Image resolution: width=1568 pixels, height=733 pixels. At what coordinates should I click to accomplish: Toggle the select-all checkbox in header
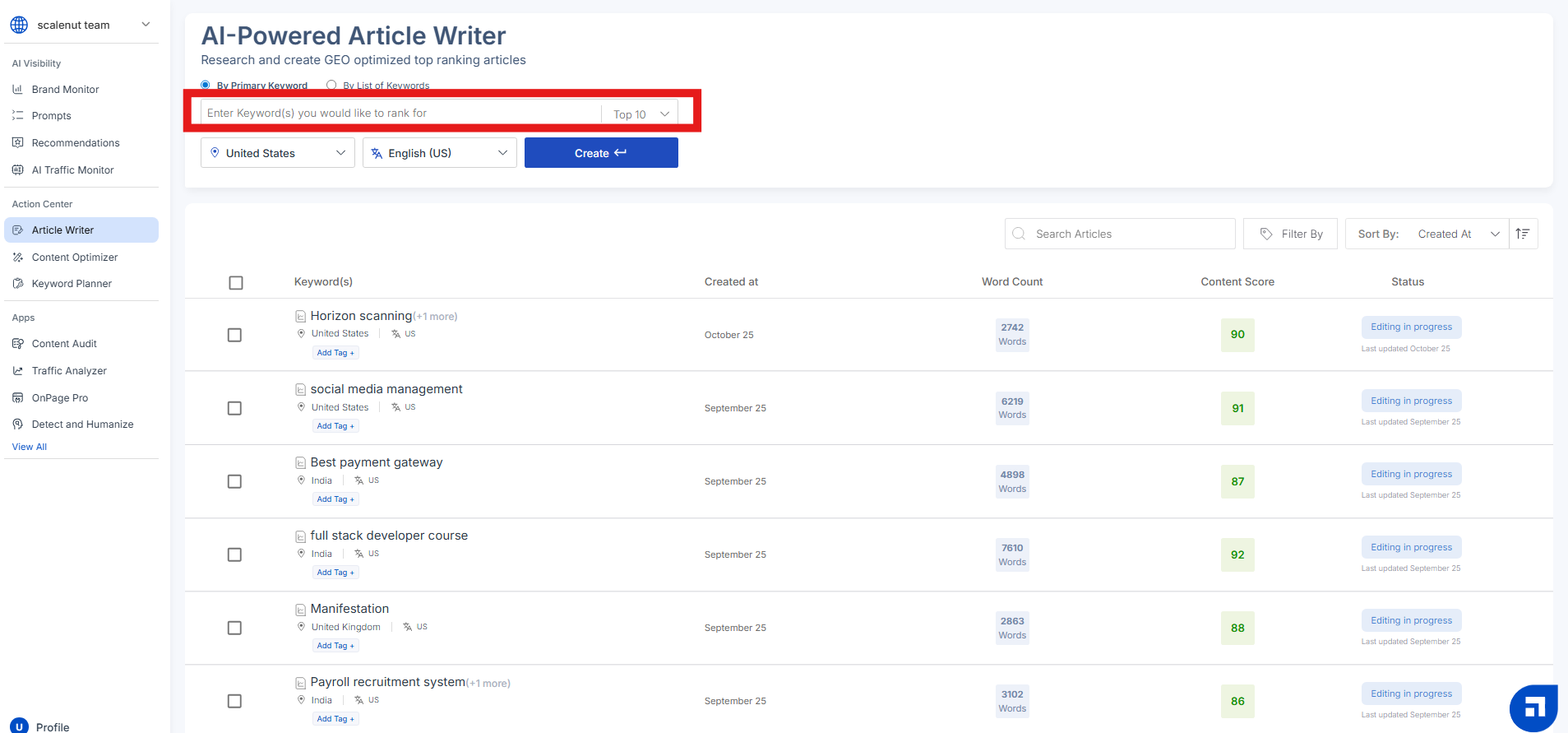[x=236, y=283]
